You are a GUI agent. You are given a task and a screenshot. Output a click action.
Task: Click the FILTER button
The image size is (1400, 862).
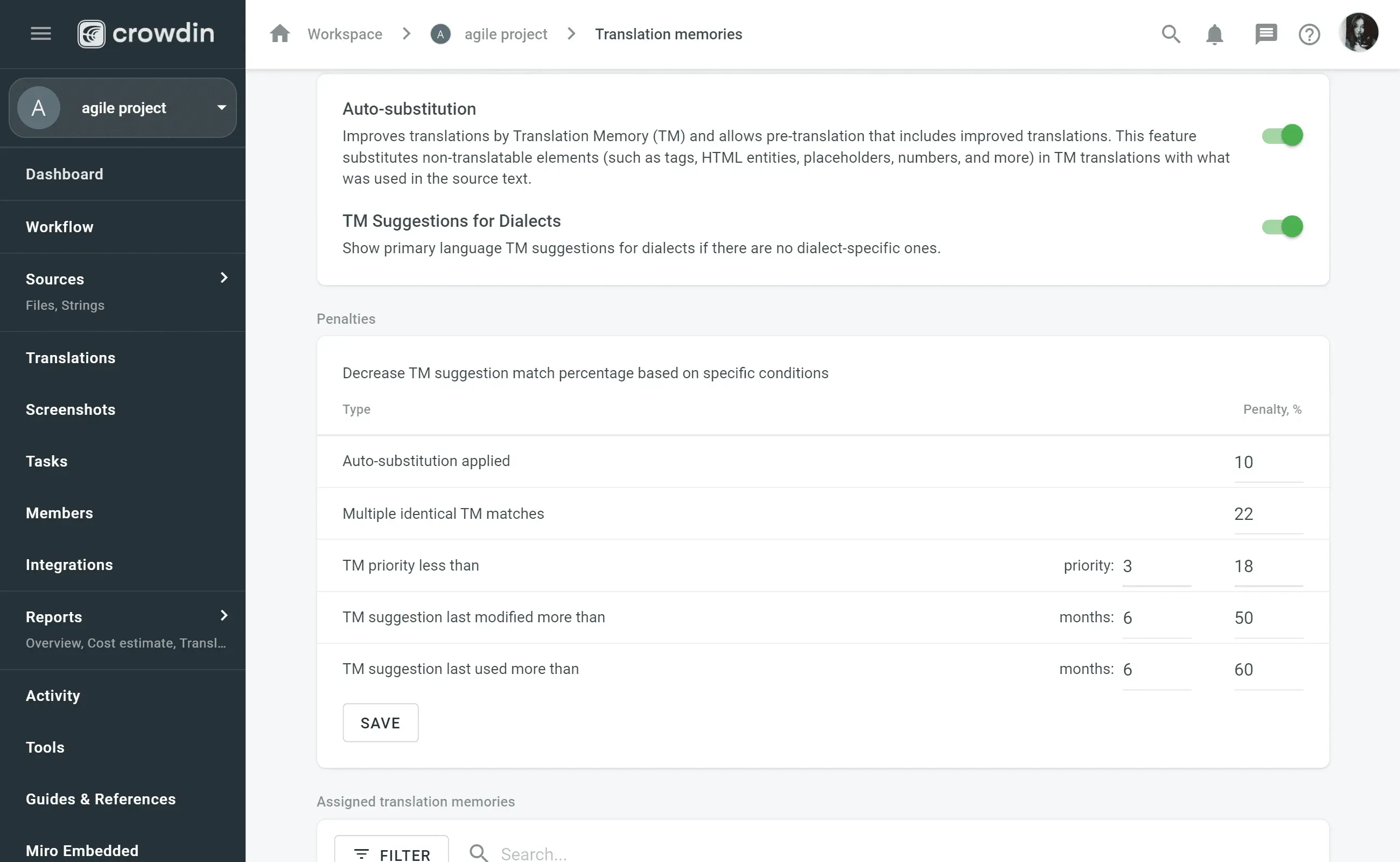pos(391,852)
